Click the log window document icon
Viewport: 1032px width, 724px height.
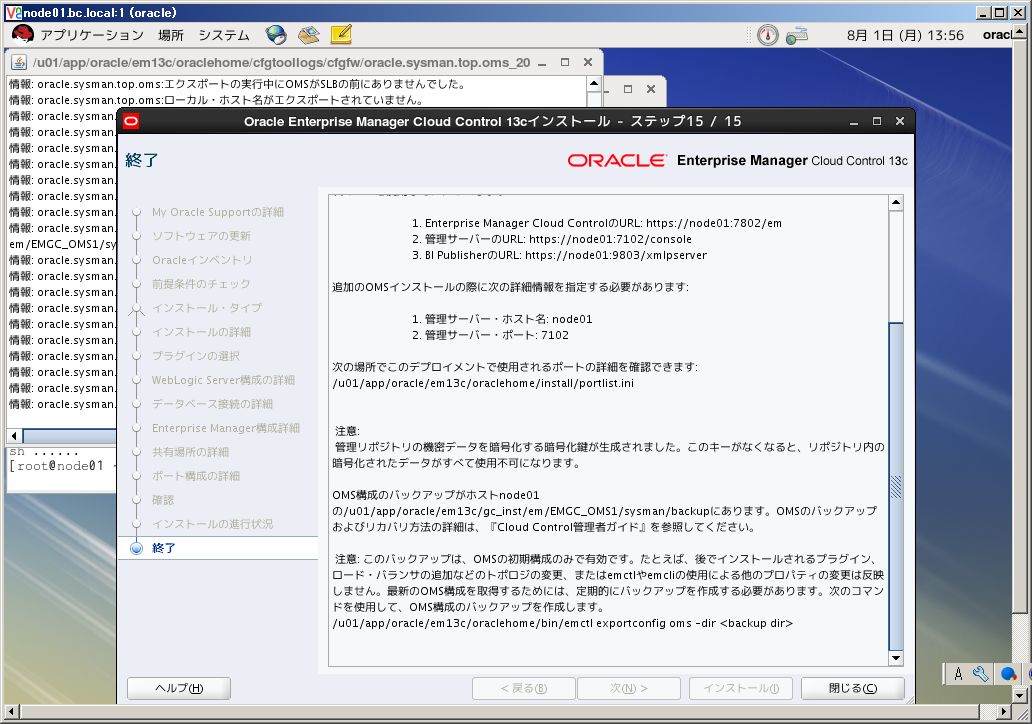[x=19, y=62]
